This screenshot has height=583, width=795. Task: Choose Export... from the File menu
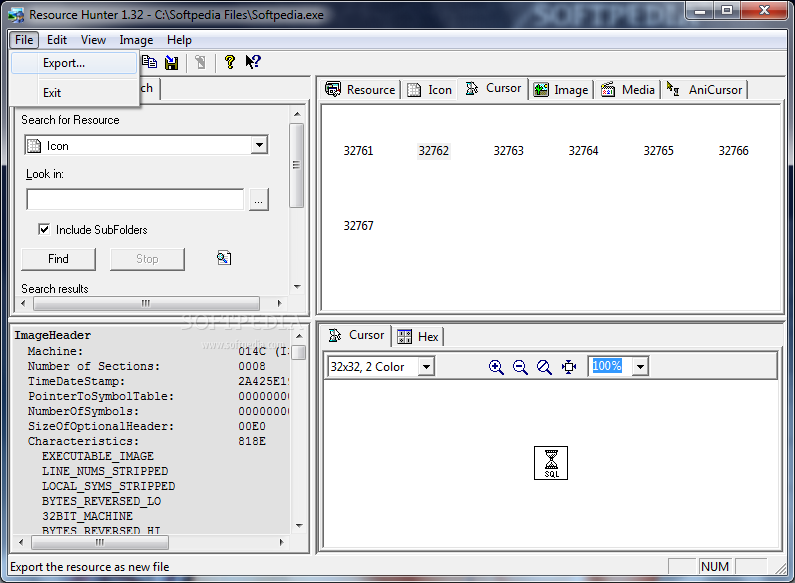coord(74,63)
